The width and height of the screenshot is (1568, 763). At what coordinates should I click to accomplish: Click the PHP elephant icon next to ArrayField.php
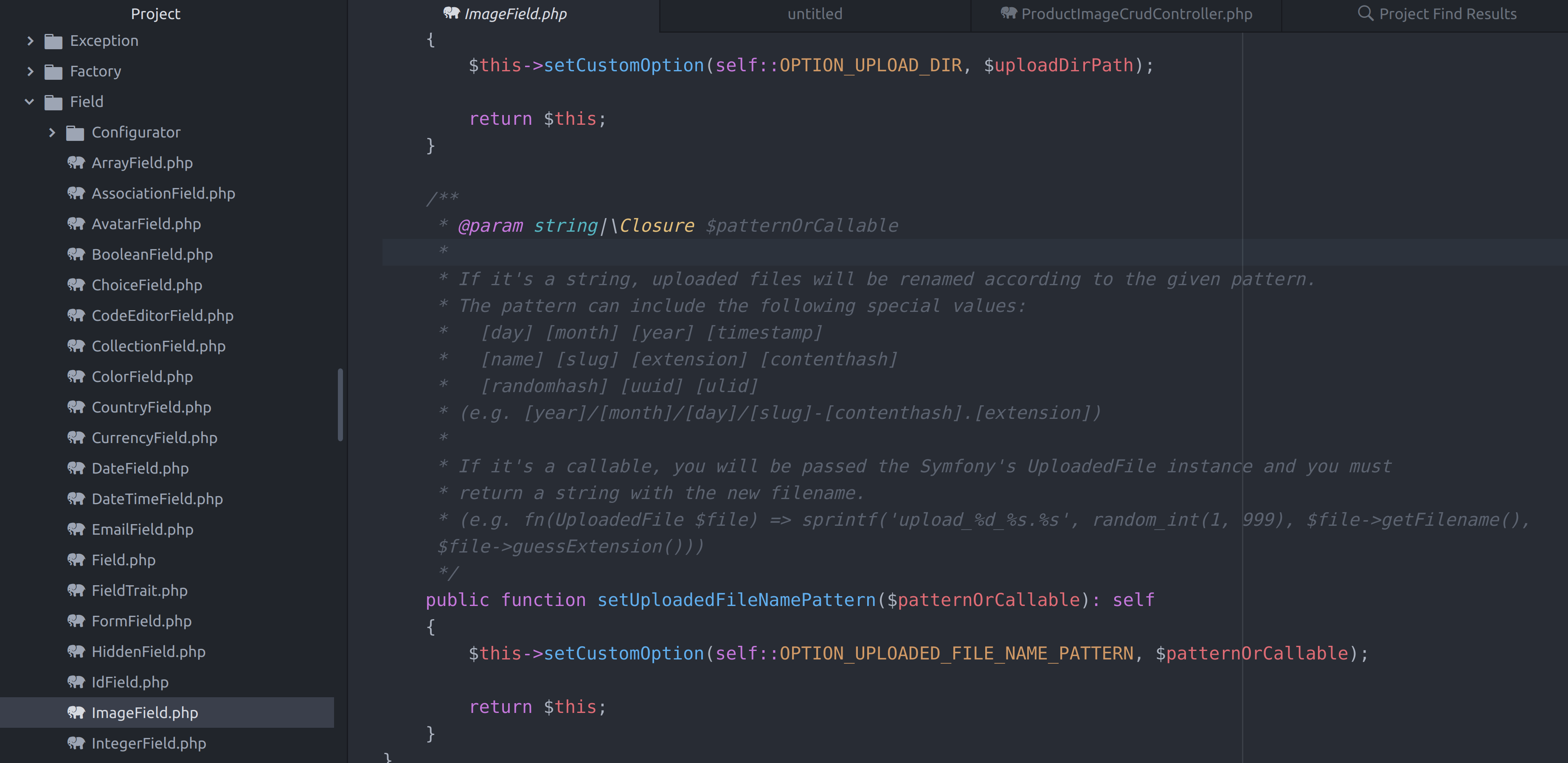click(76, 163)
